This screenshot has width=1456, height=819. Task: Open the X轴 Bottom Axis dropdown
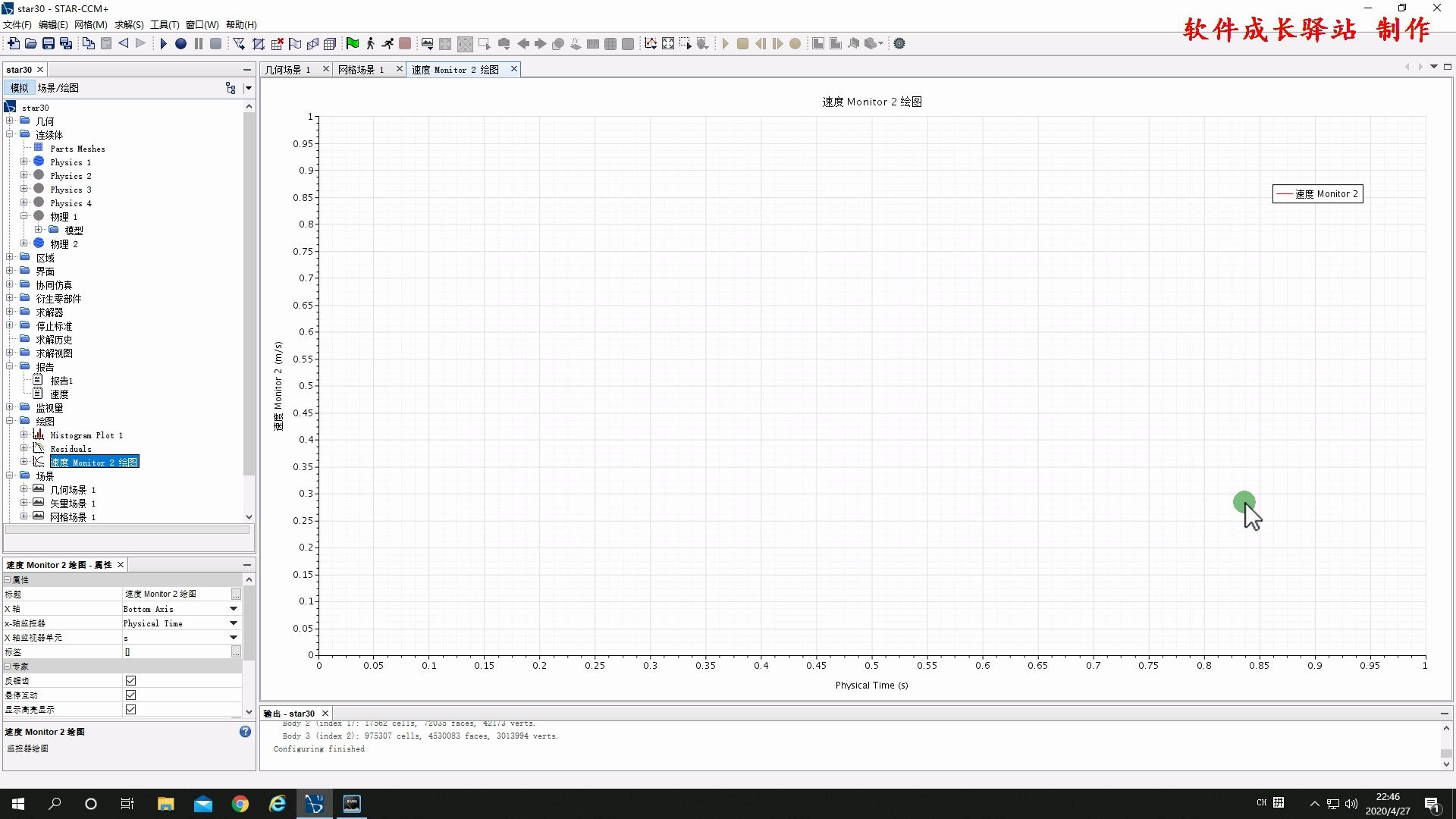pyautogui.click(x=233, y=609)
